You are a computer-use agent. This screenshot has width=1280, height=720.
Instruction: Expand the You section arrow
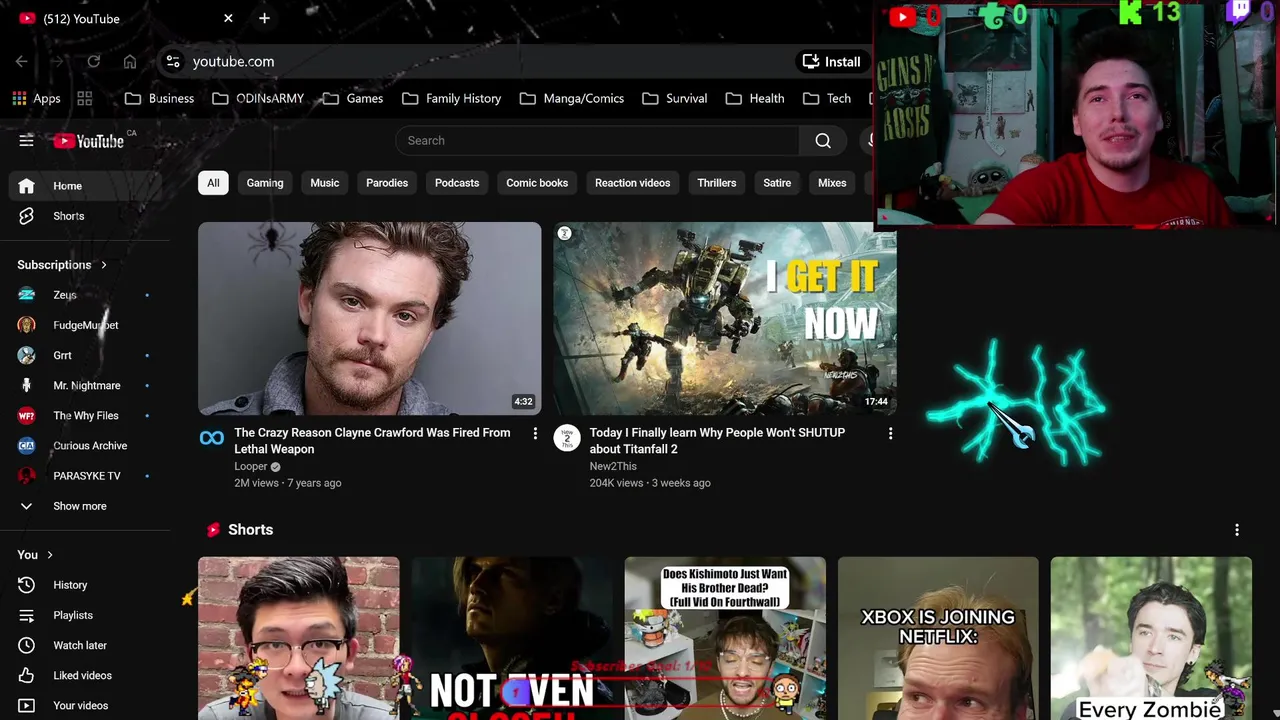49,555
